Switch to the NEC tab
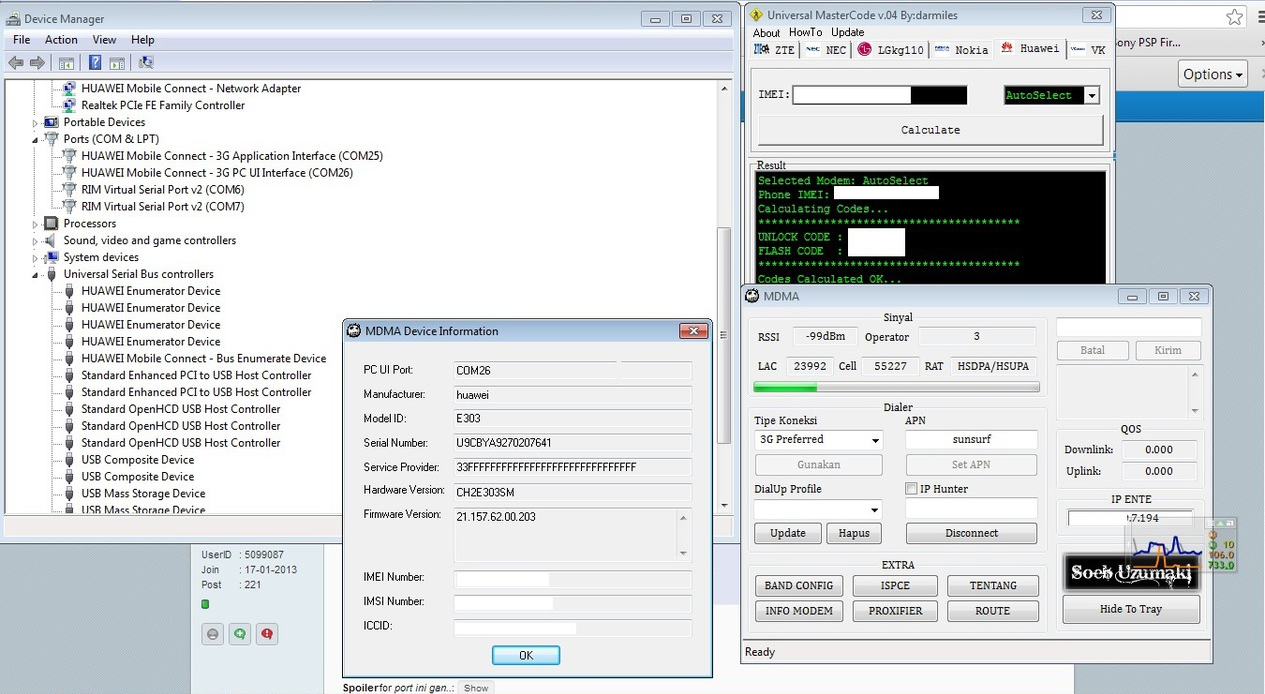The width and height of the screenshot is (1265, 694). pyautogui.click(x=827, y=50)
